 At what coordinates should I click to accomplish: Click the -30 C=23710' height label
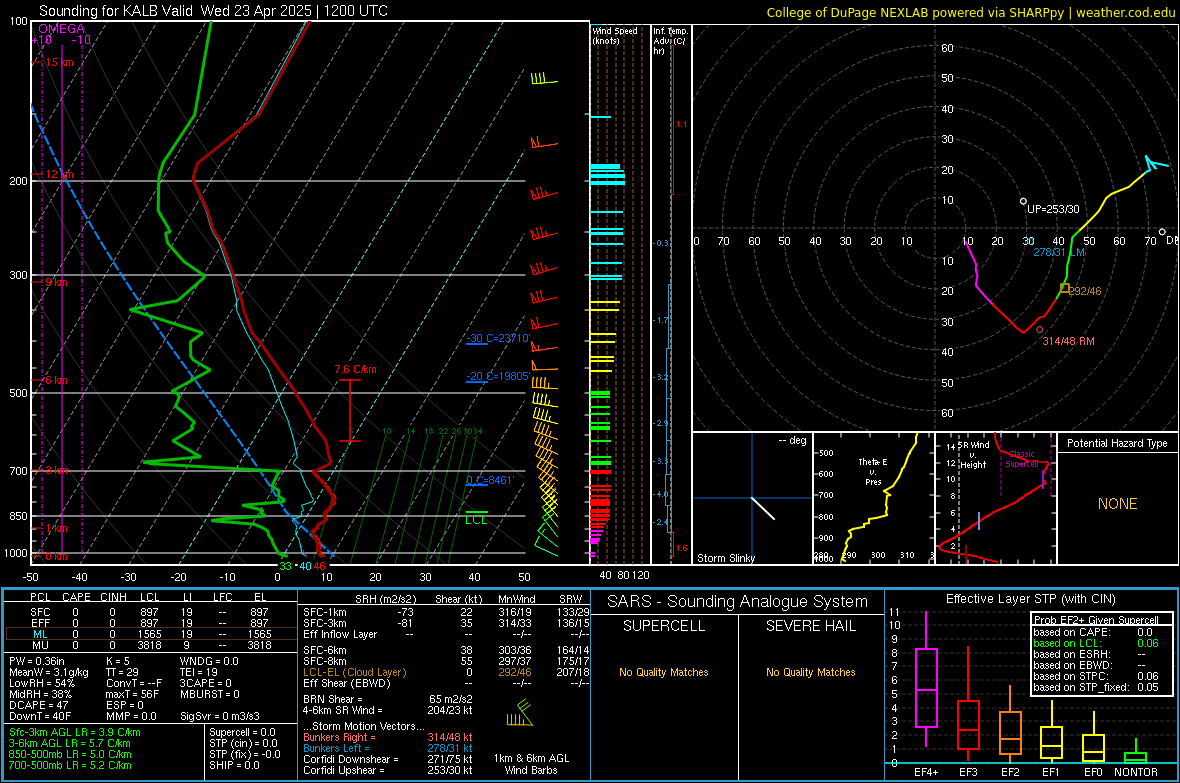[498, 338]
